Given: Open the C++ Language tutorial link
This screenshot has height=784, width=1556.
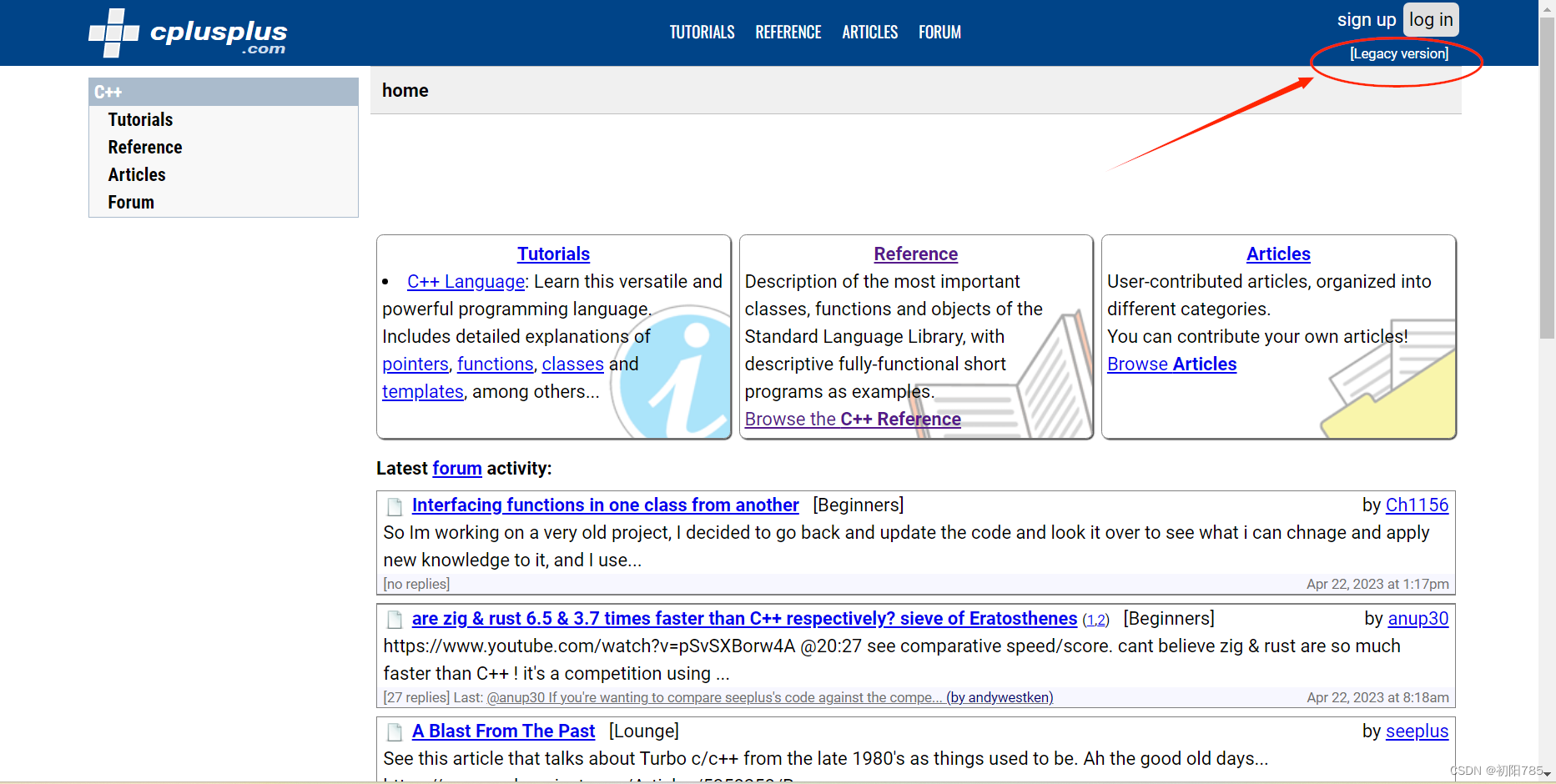Looking at the screenshot, I should pyautogui.click(x=466, y=282).
